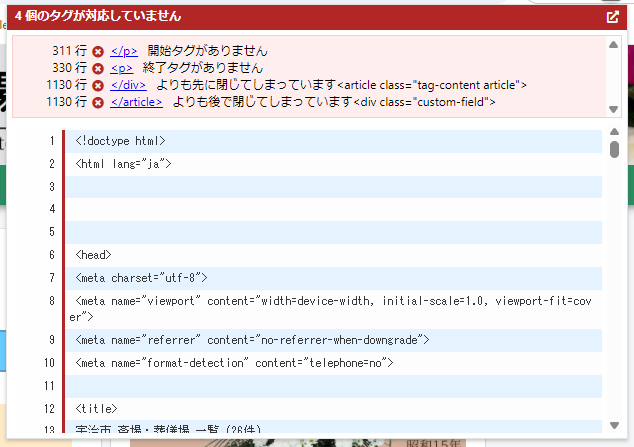Screen dimensions: 634x447
Task: Click the error icon beside the </article> link
Action: coord(98,102)
